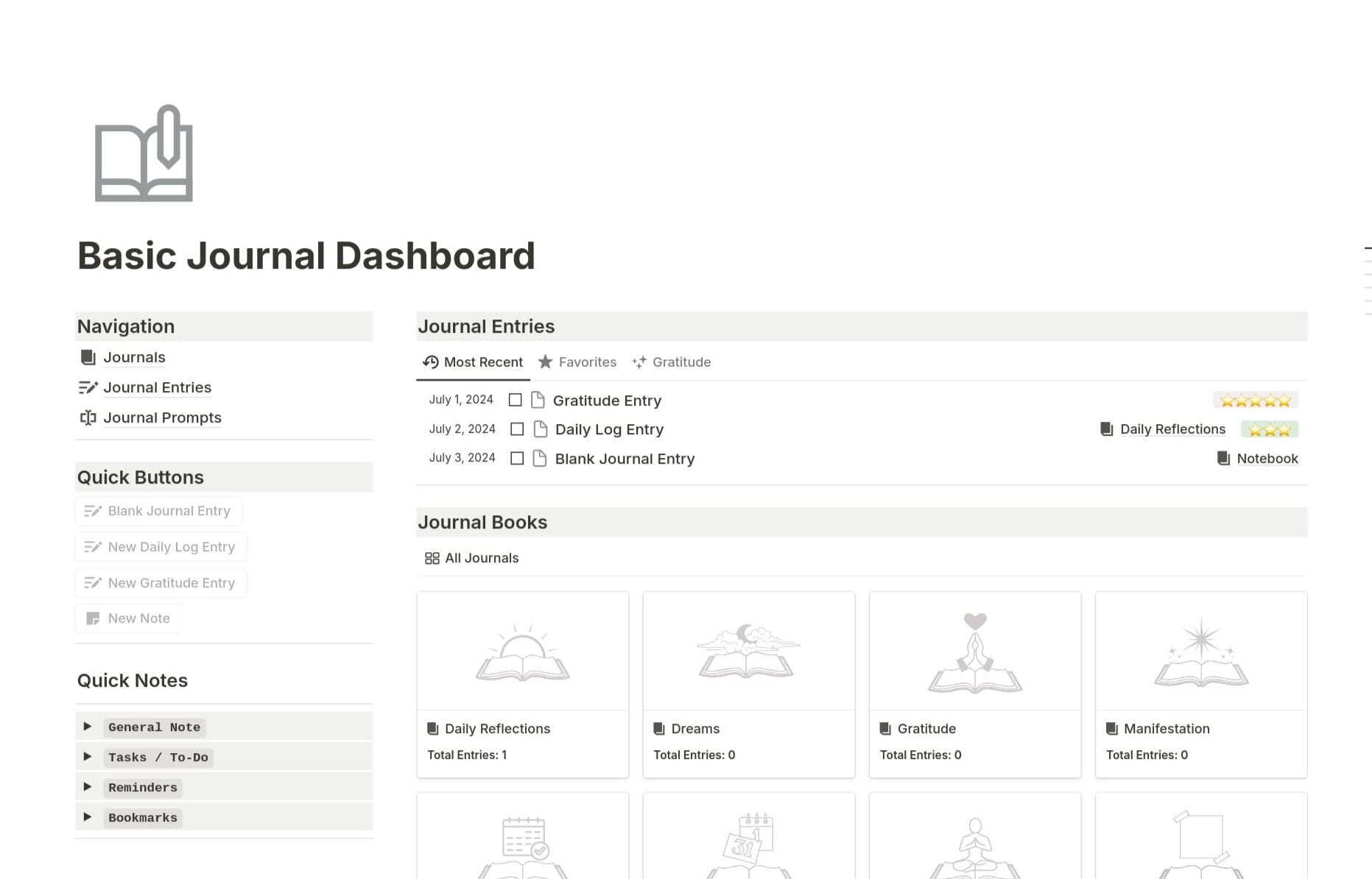Click the Journal Prompts icon in Navigation

(88, 418)
